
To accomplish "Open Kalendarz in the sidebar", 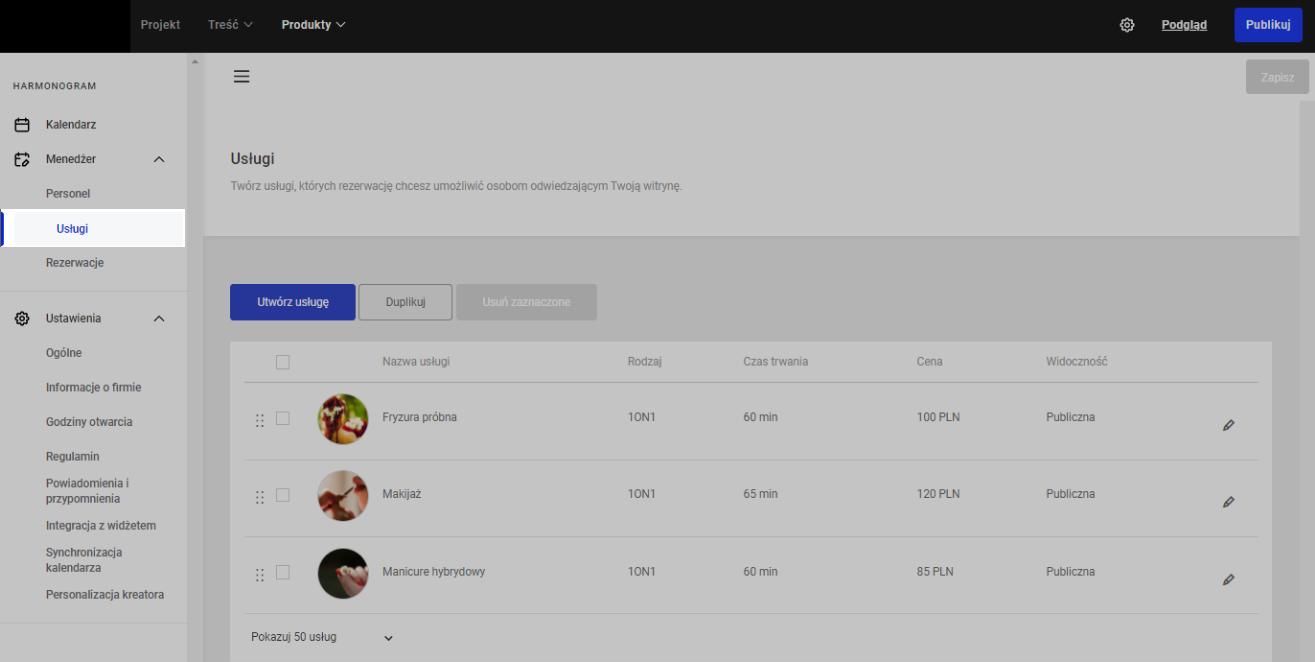I will coord(71,125).
